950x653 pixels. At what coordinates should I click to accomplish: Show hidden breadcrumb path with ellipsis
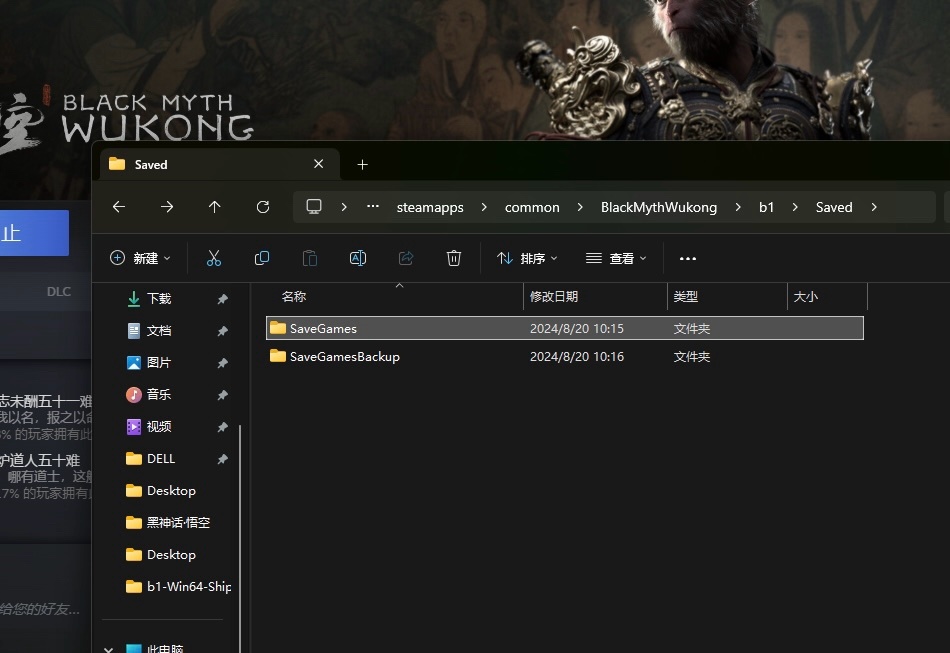(373, 207)
